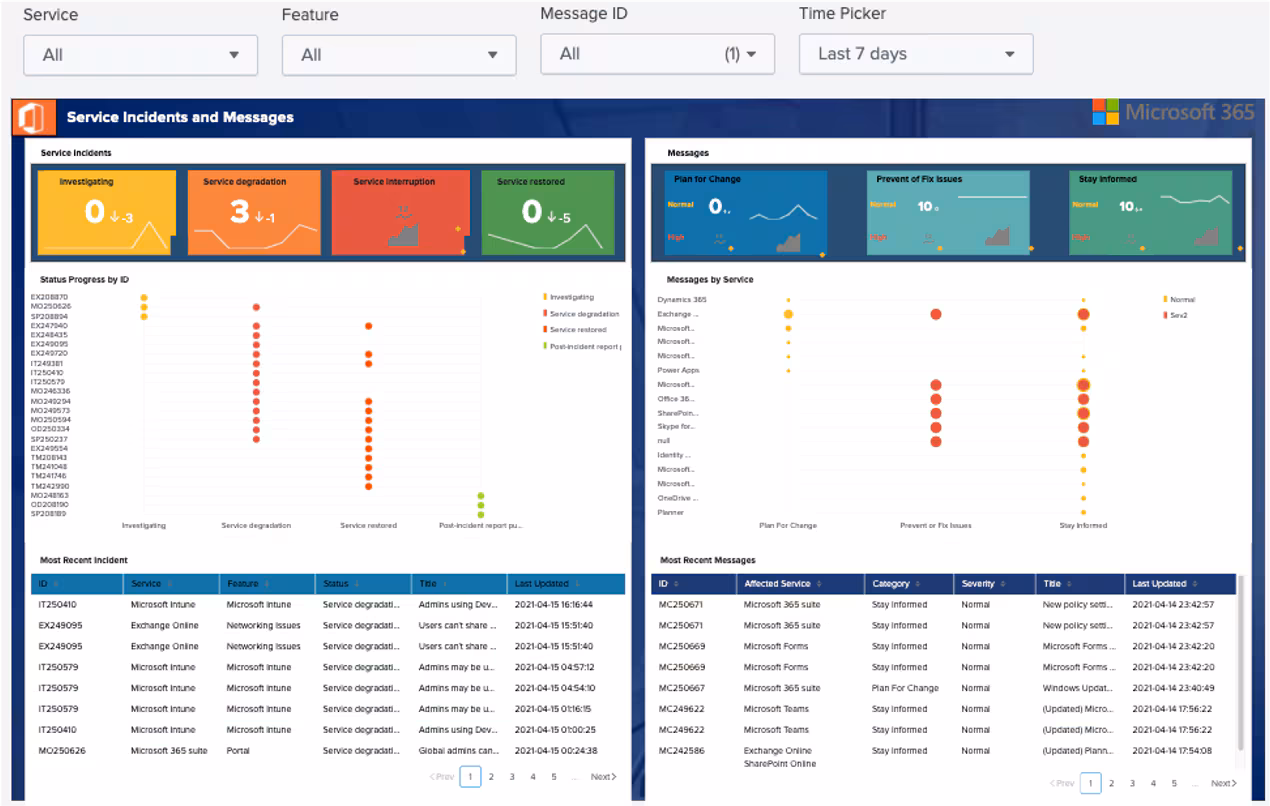Click sort icon on incidents Status column
1270x806 pixels.
[357, 584]
